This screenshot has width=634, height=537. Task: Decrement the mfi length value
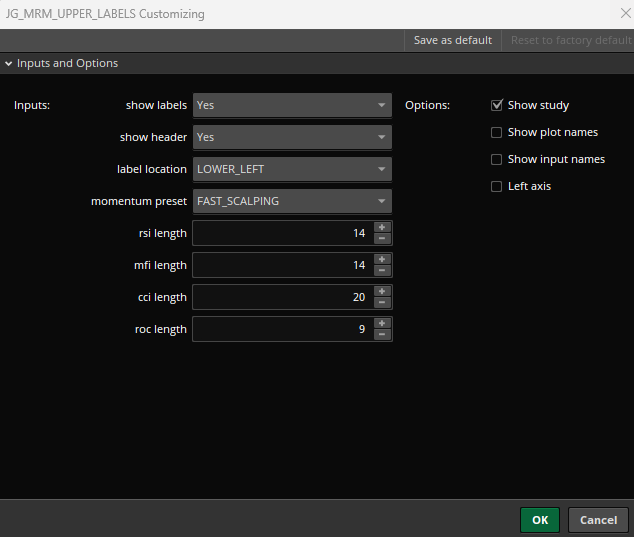381,271
